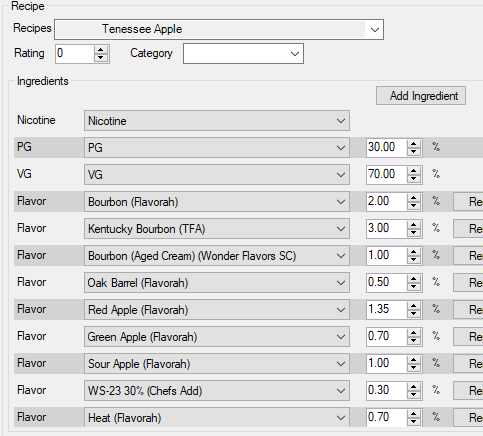Click the Add Ingredient button
Viewport: 483px width, 436px height.
point(421,96)
